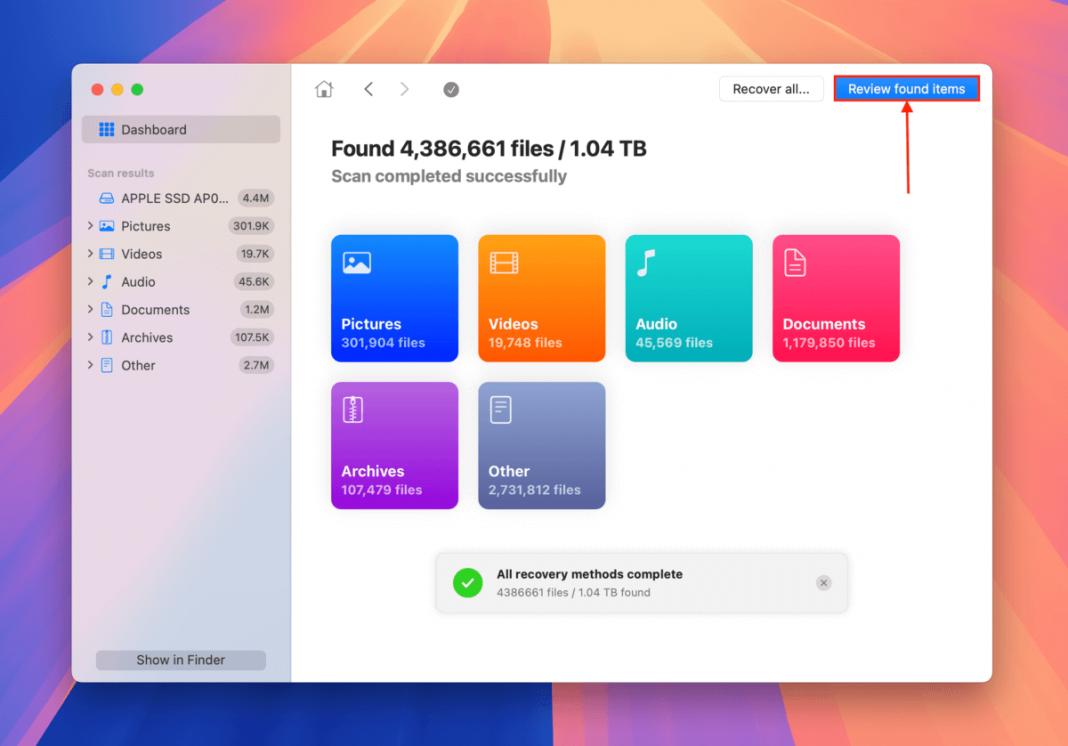Click the back arrow navigation icon

(368, 88)
